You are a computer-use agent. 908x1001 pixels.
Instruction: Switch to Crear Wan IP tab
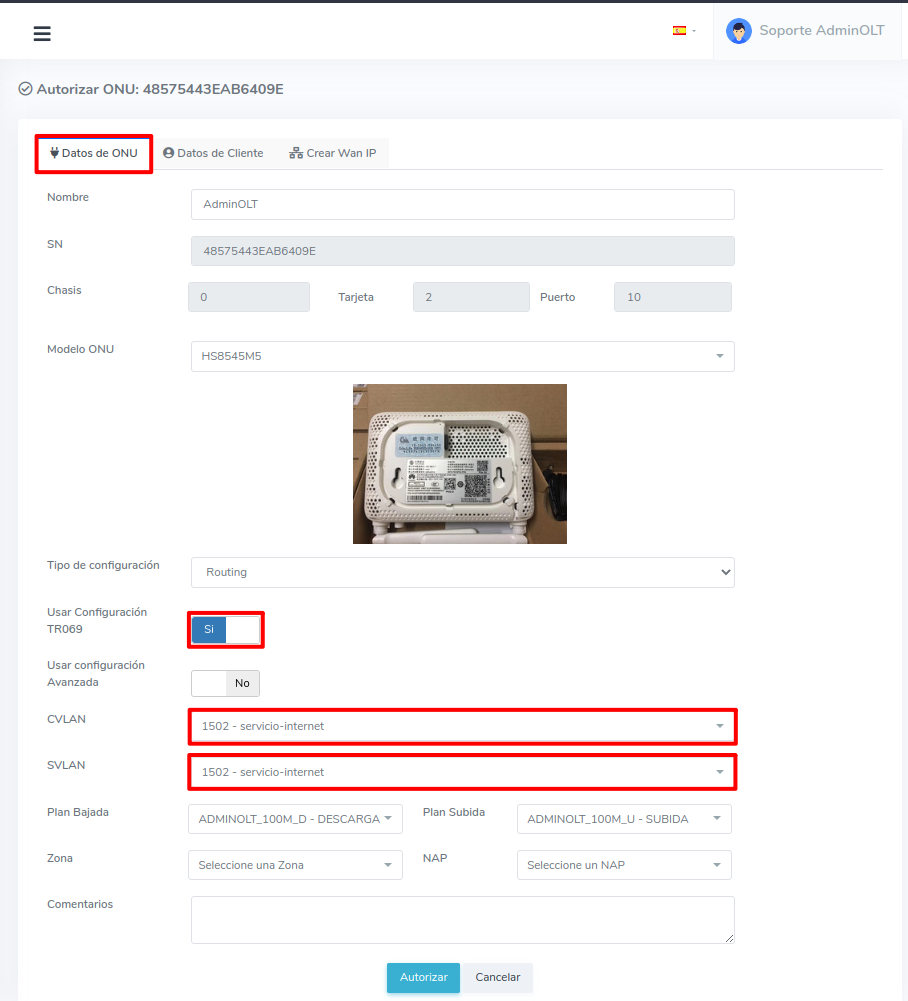[333, 153]
